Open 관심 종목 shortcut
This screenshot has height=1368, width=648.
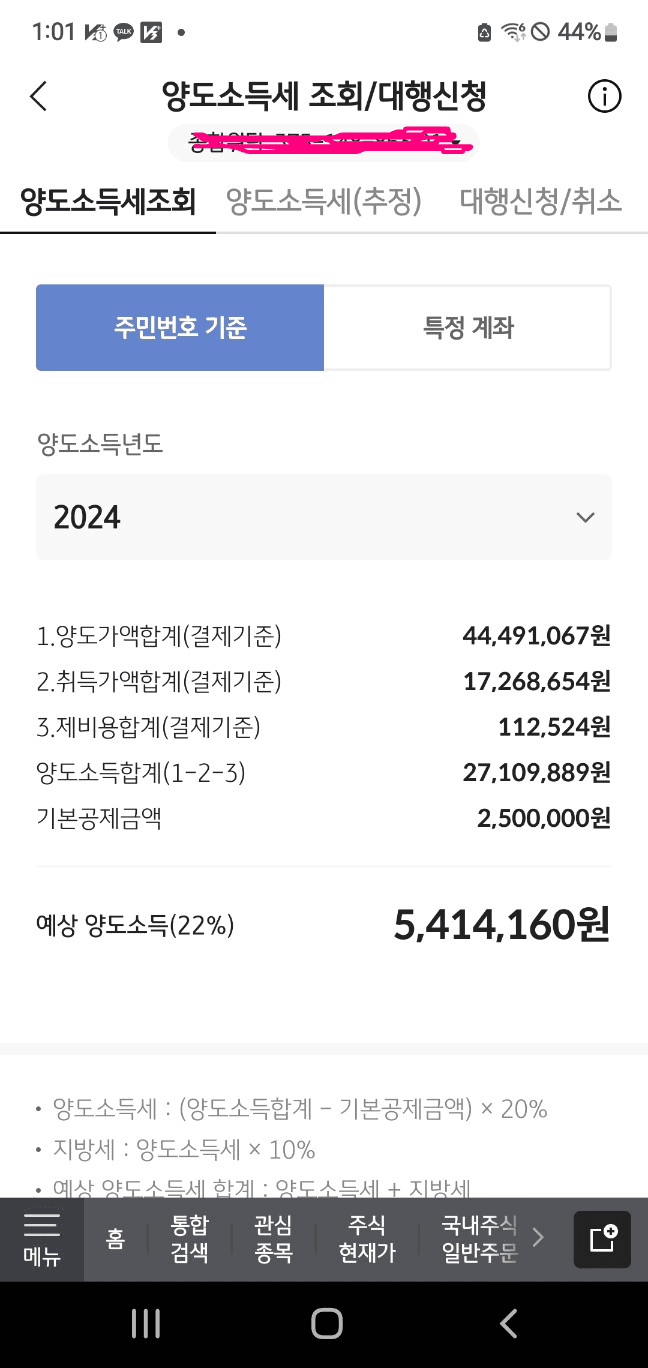pos(273,1239)
